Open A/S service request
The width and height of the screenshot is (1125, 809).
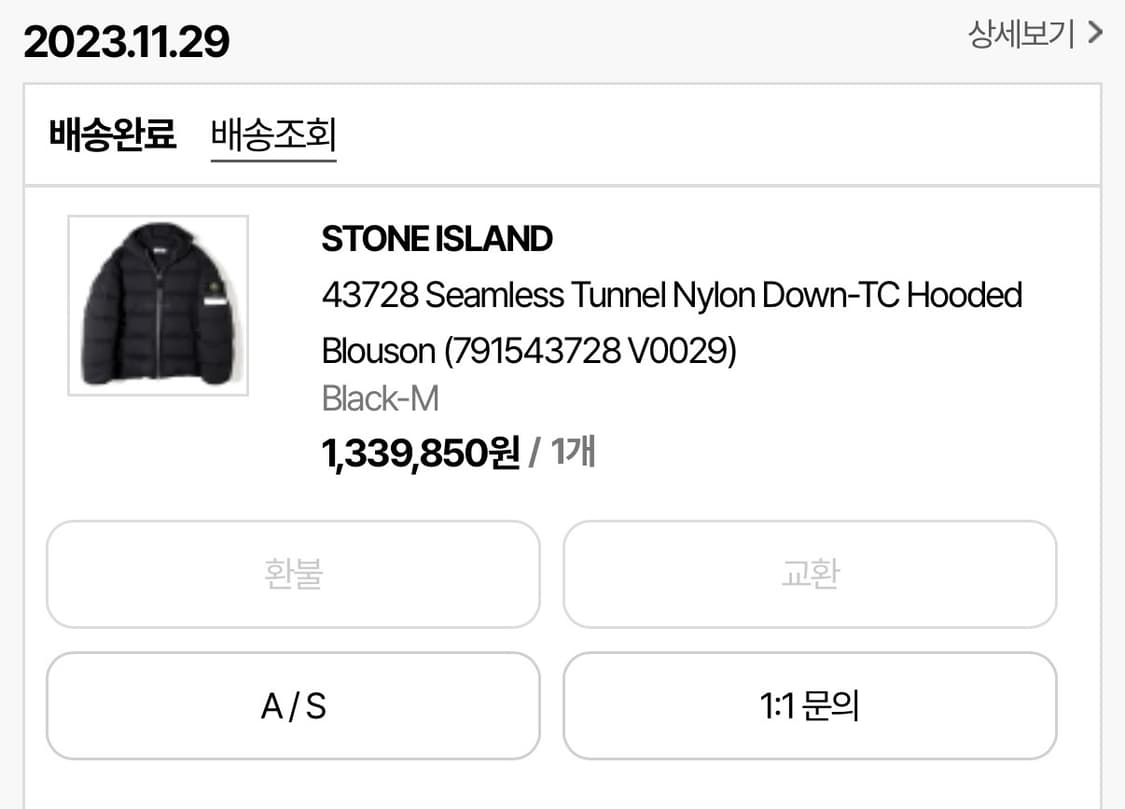tap(292, 706)
